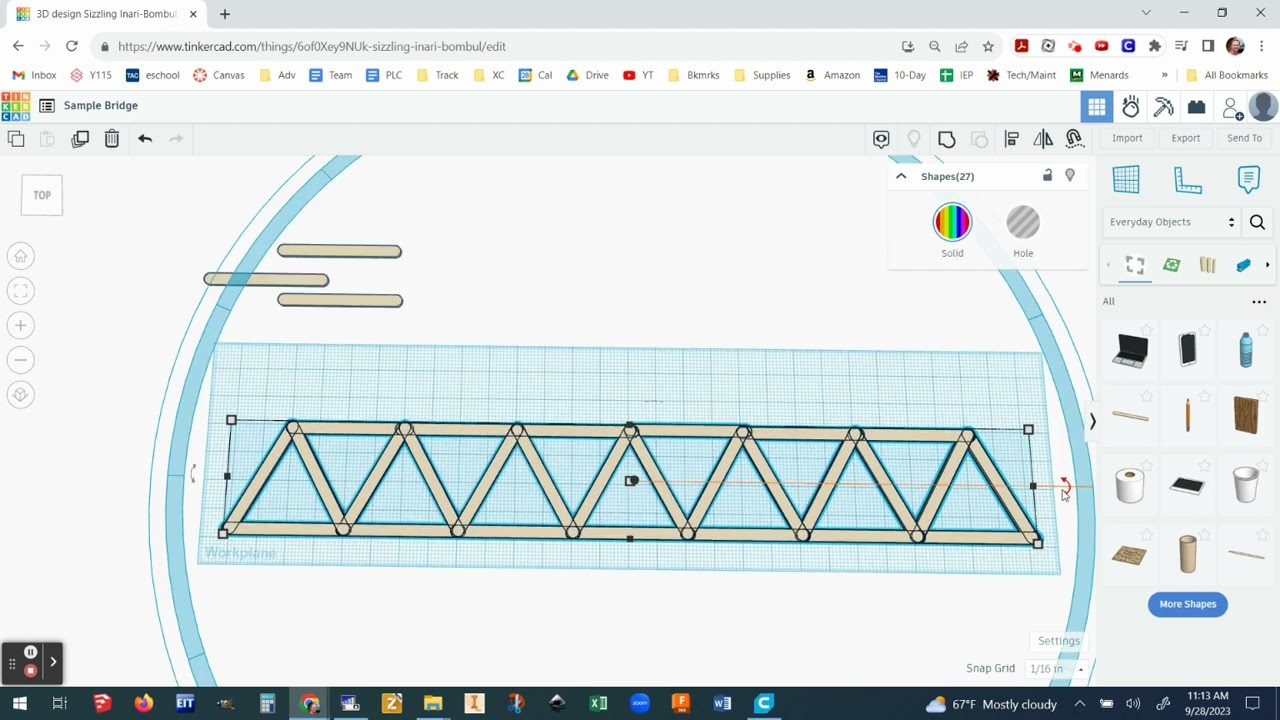Open Excel from the Windows taskbar
Image resolution: width=1280 pixels, height=720 pixels.
coord(598,704)
